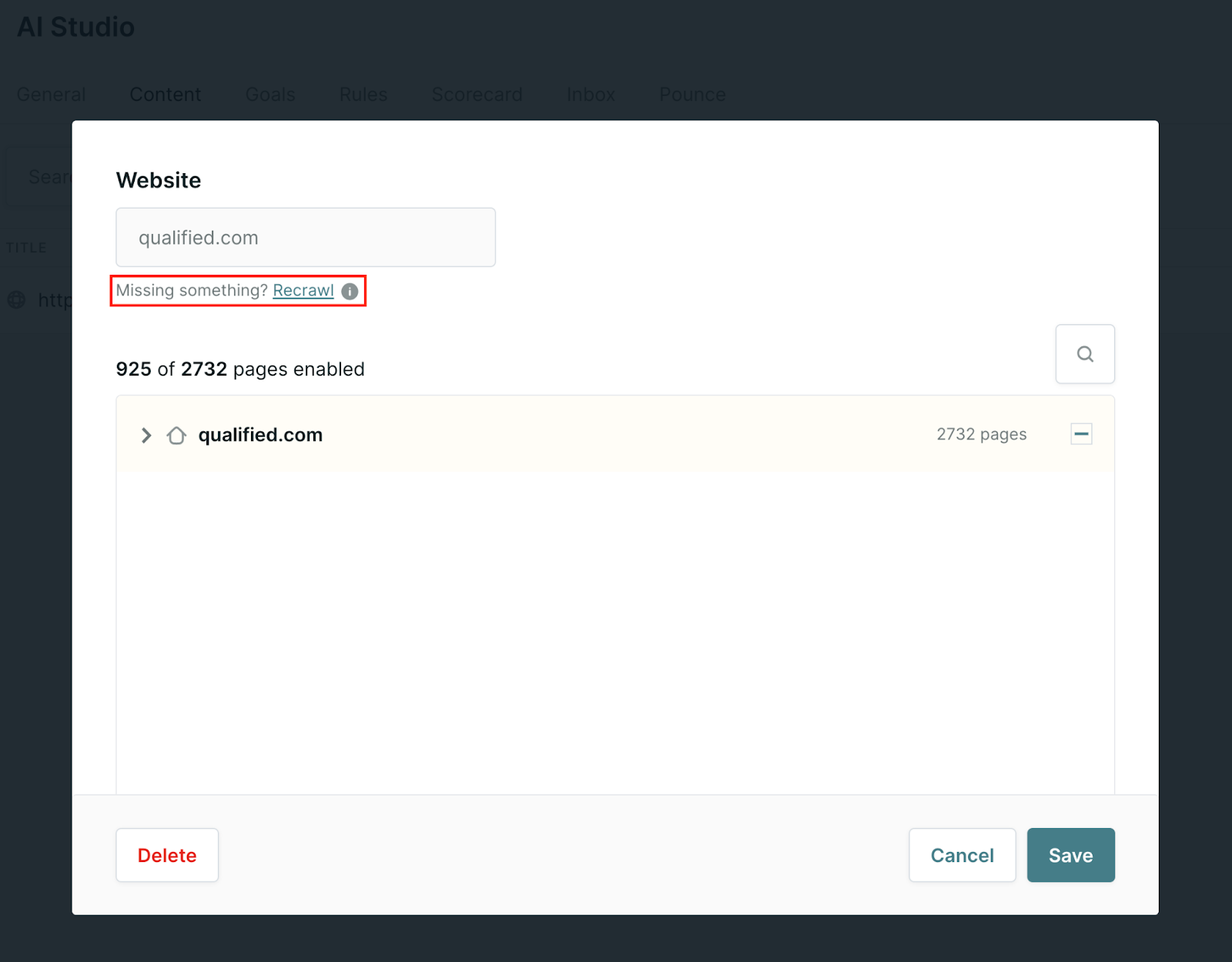Viewport: 1232px width, 962px height.
Task: Click the 2732 pages count text
Action: 982,434
